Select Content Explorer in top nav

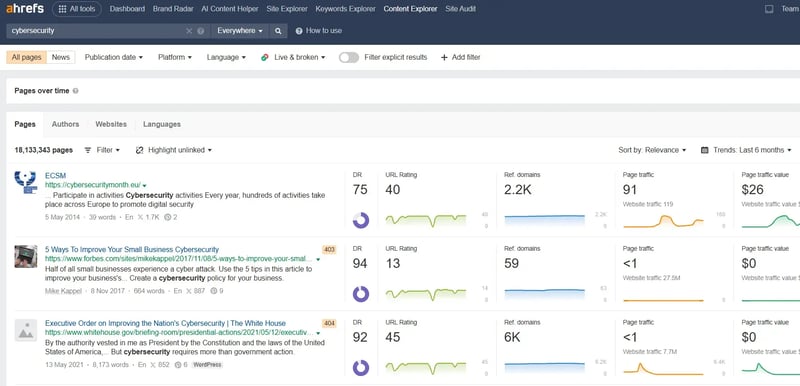point(410,9)
